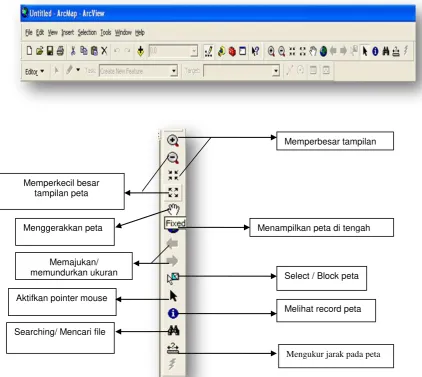Select Zoom In in the horizontal toolbar
This screenshot has width=422, height=377.
(271, 51)
